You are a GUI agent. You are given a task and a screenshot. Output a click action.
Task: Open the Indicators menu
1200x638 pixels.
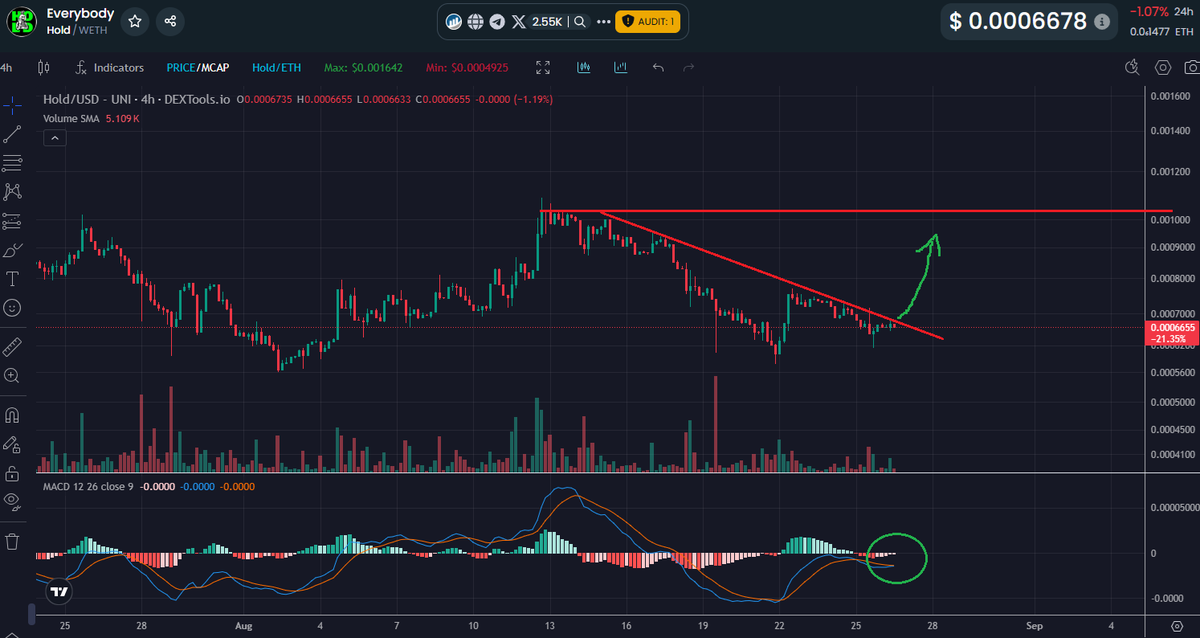click(110, 68)
